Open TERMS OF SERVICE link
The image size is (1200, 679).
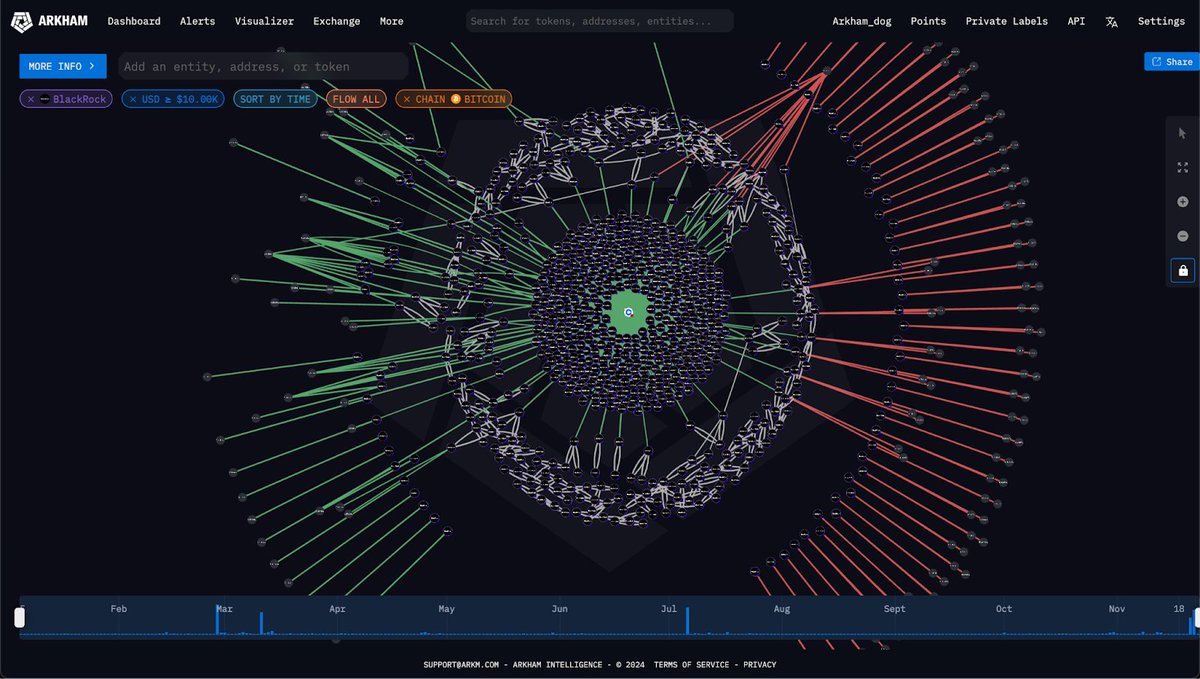(x=691, y=664)
